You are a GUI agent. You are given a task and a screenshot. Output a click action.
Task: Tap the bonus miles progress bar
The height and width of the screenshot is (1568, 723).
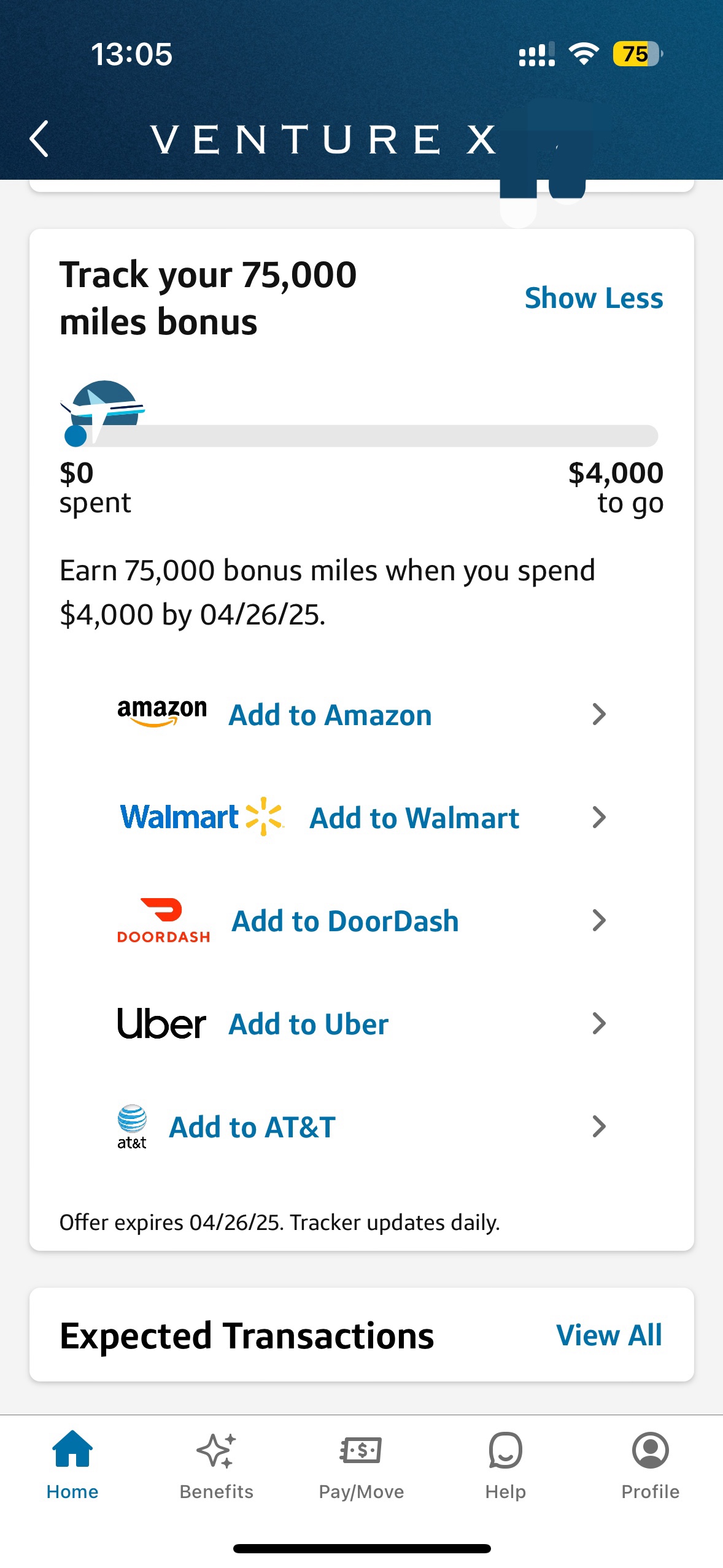tap(361, 436)
